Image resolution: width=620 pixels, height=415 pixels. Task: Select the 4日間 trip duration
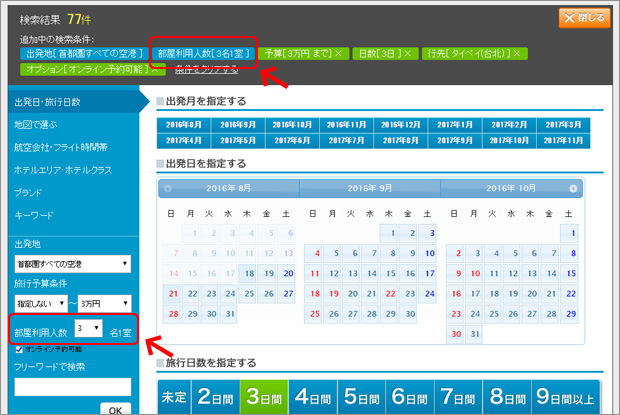coord(313,397)
